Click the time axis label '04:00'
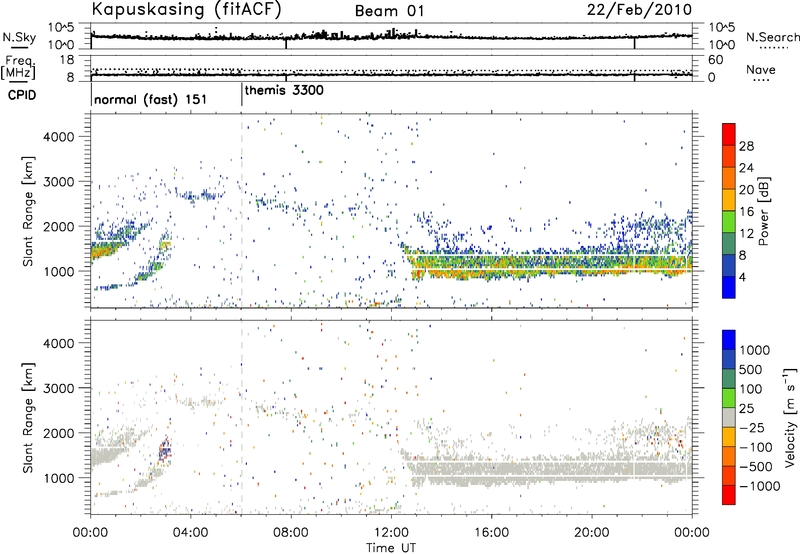Image resolution: width=800 pixels, height=554 pixels. (x=191, y=533)
